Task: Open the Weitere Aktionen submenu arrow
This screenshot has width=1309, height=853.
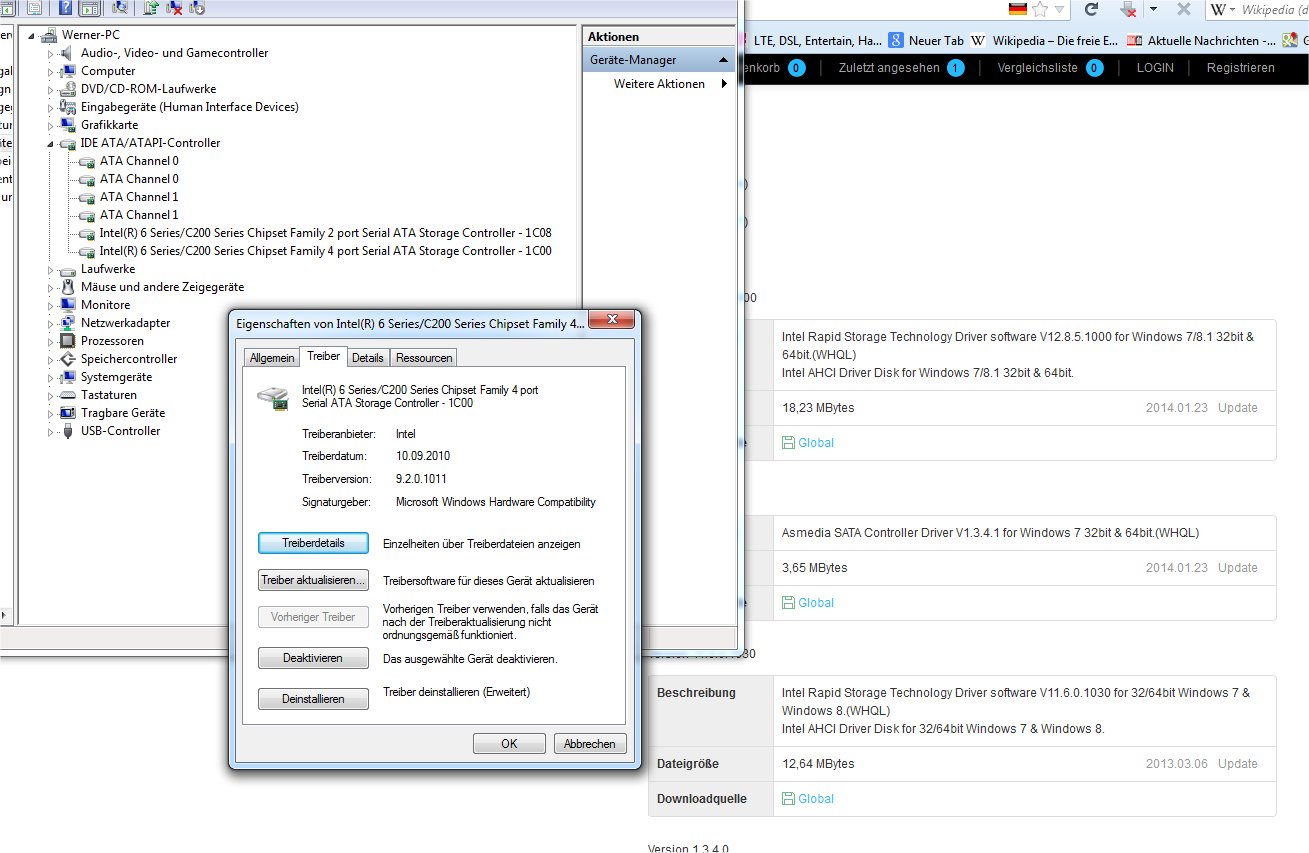Action: click(724, 84)
